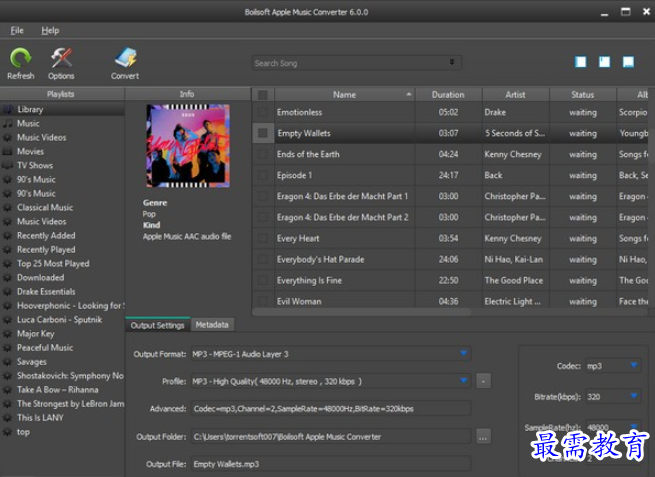This screenshot has height=477, width=655.
Task: Click the gear icon beside Top 25 Most Played
Action: (7, 264)
